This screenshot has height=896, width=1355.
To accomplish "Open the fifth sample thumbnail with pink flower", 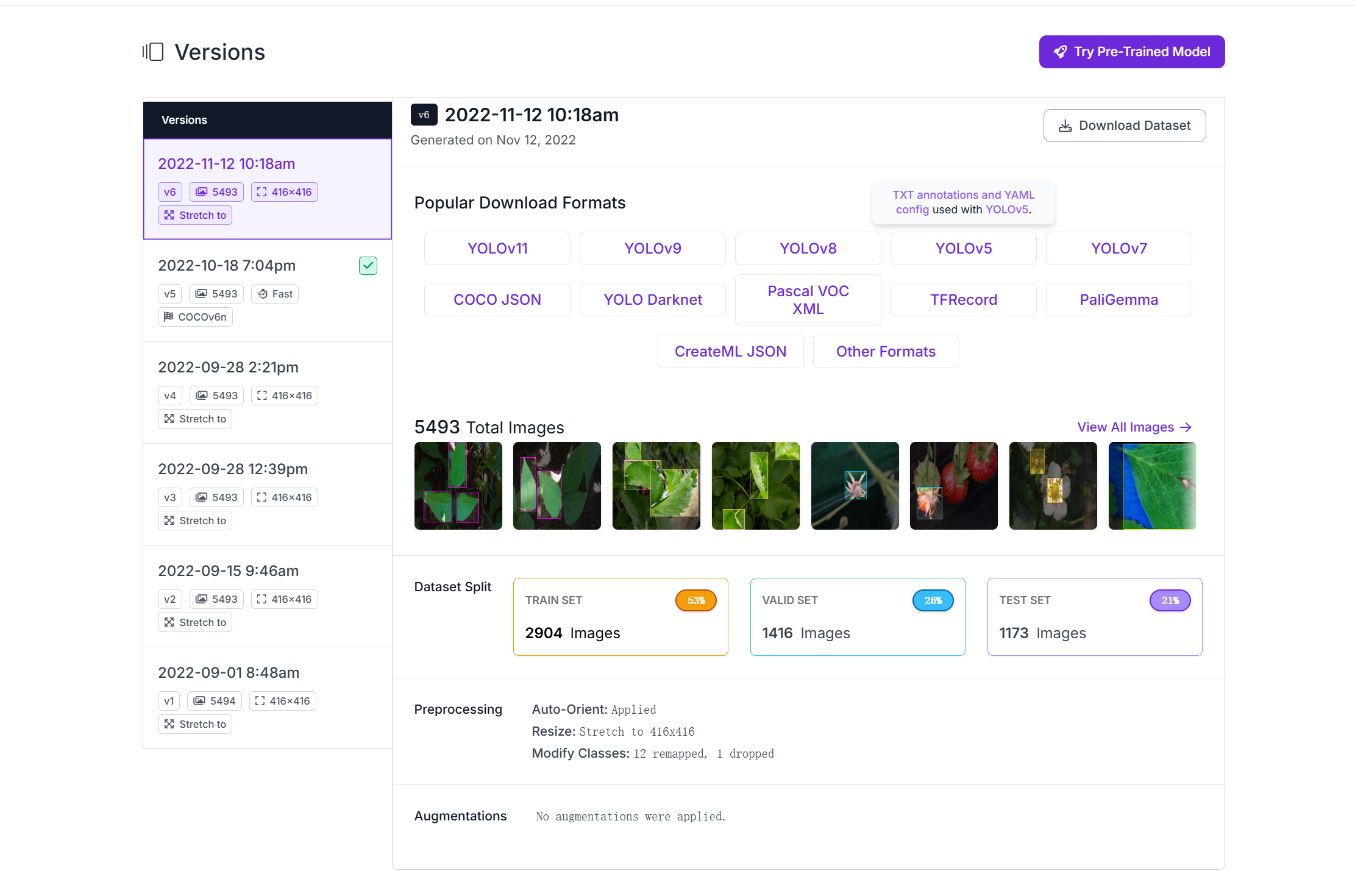I will click(x=855, y=486).
